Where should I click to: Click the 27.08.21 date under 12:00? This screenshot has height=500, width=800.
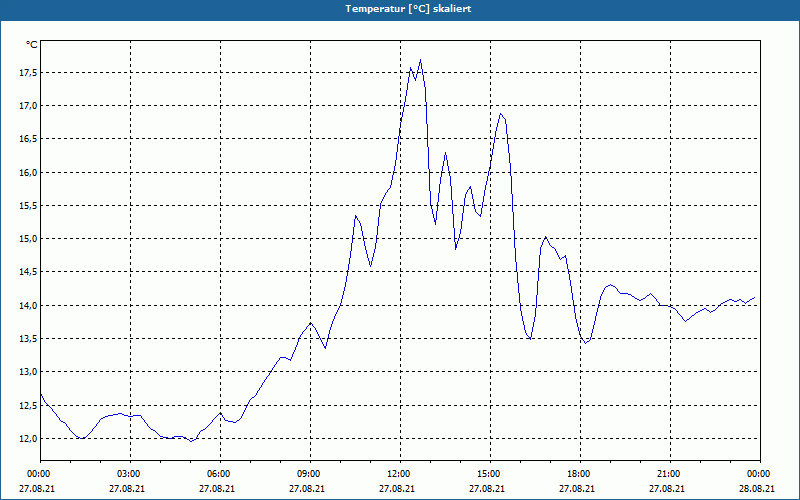tap(396, 489)
